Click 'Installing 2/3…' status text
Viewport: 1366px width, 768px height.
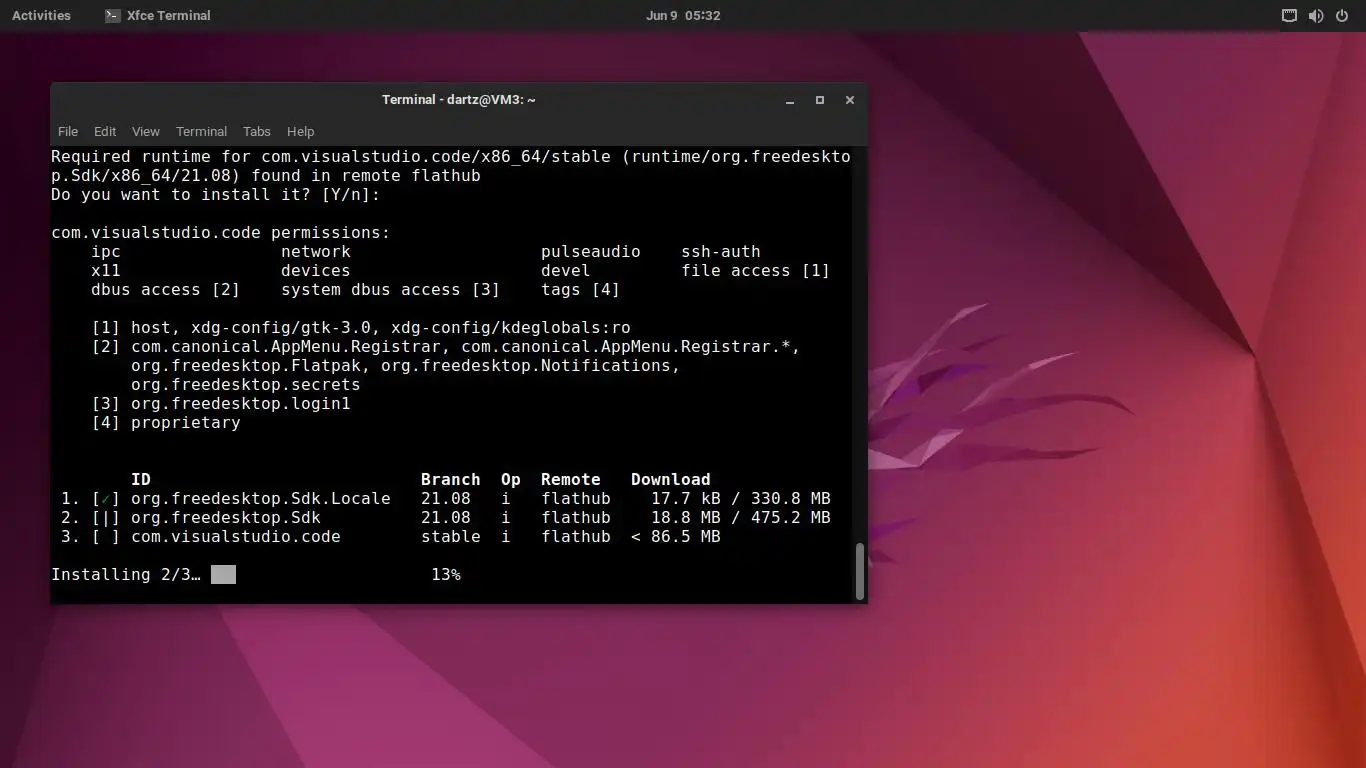tap(126, 574)
